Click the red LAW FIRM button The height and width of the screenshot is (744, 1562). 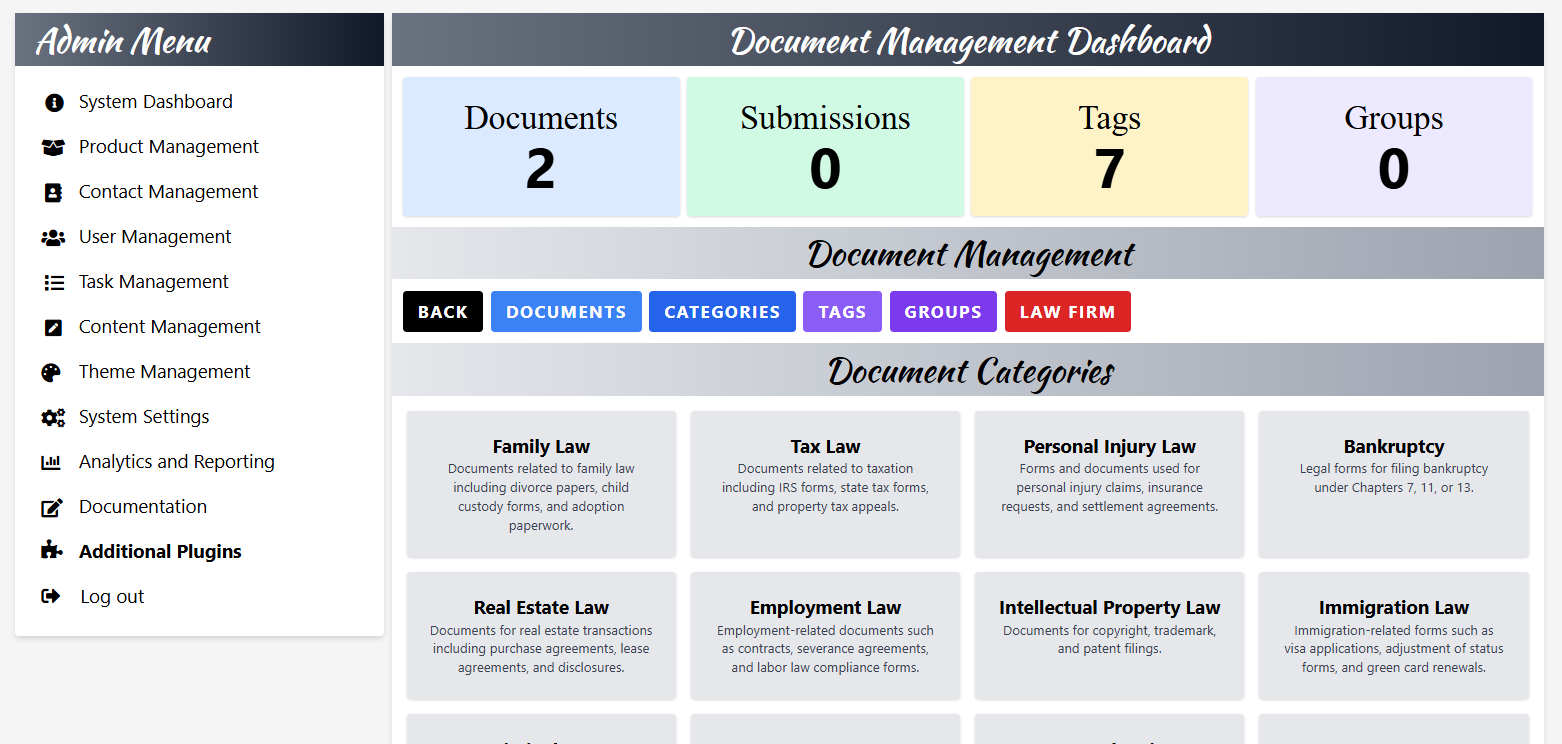click(x=1068, y=312)
